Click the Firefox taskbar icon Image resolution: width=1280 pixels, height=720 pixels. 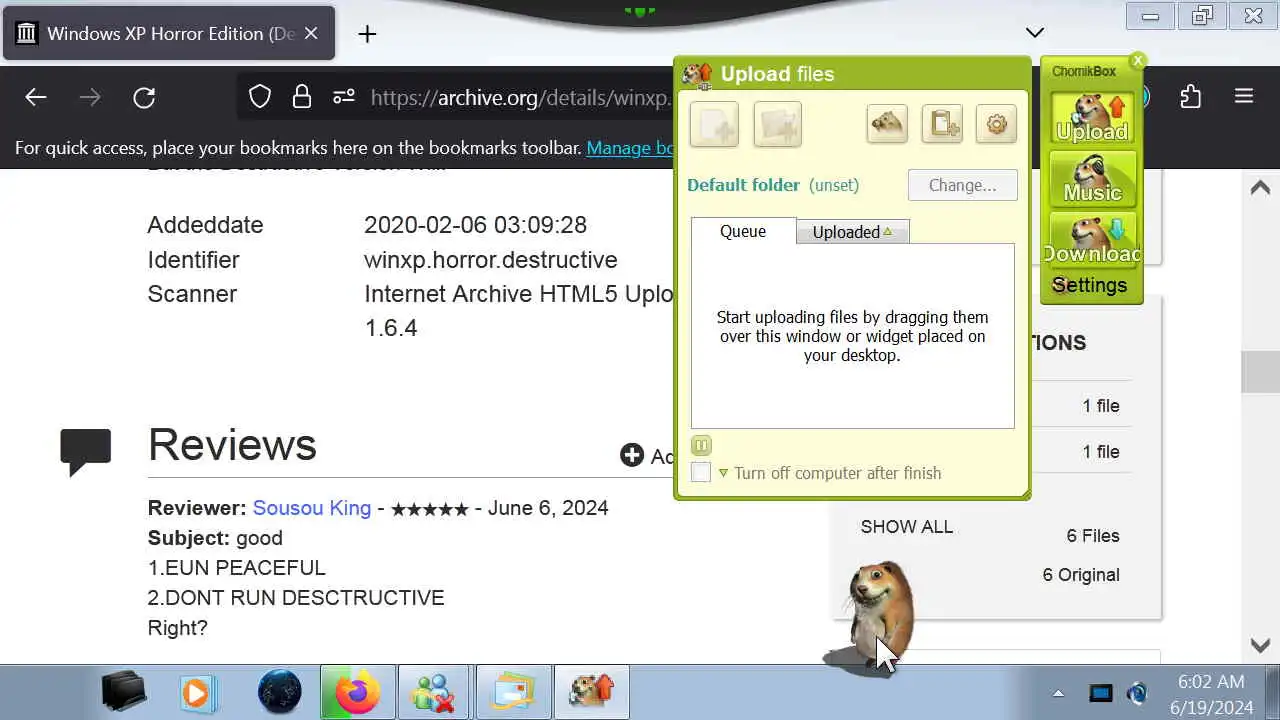(358, 692)
